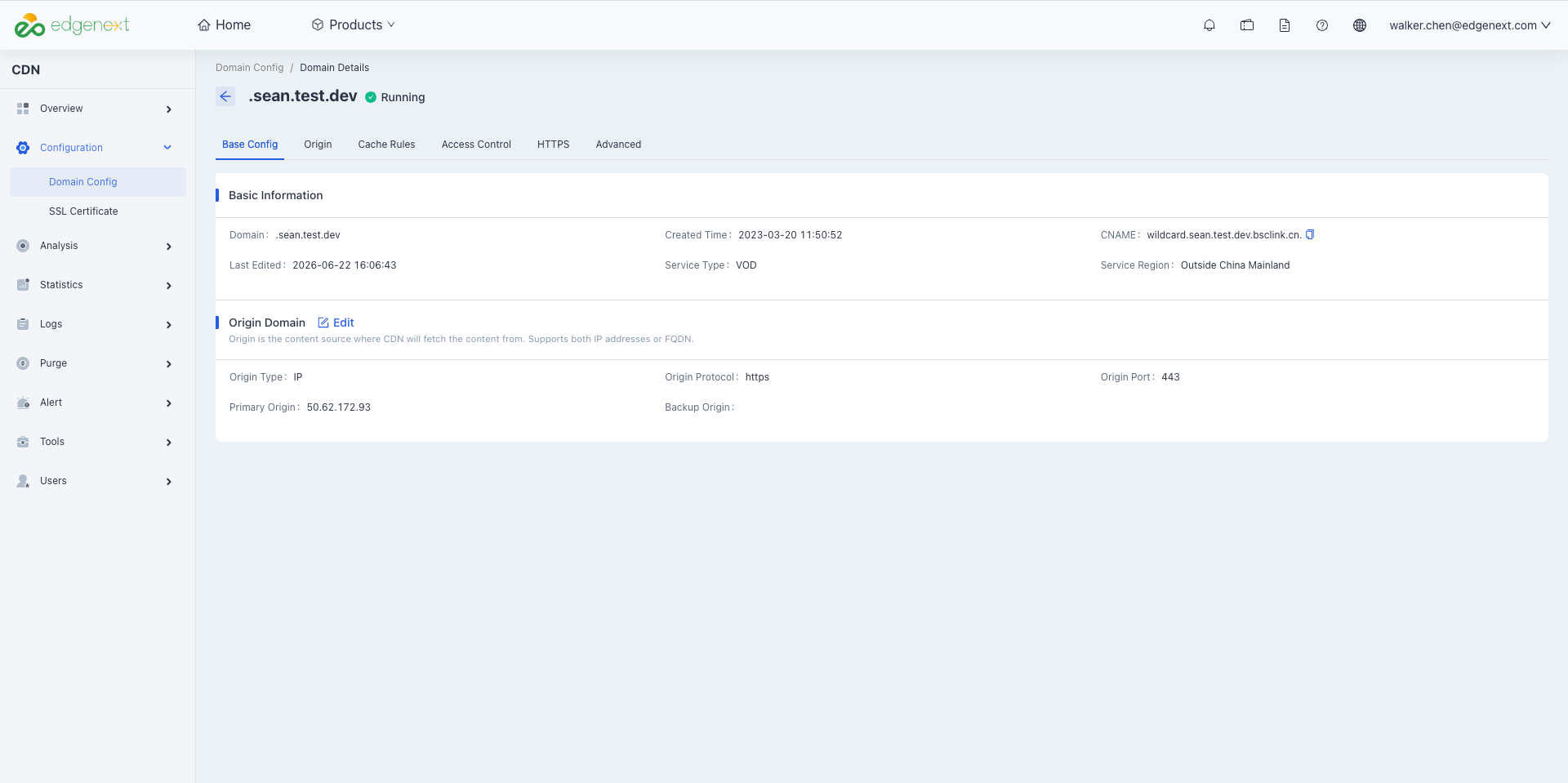Open the HTTPS tab

[553, 145]
